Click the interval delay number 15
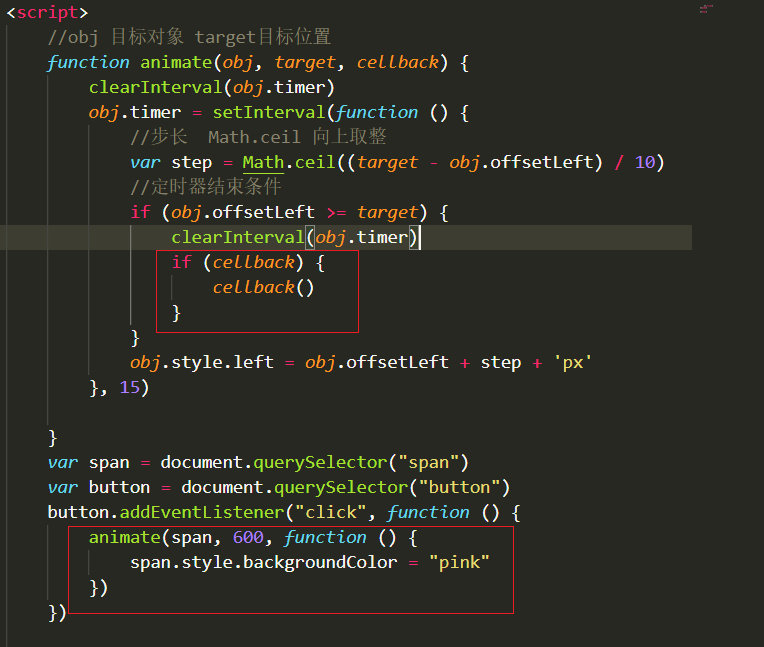The width and height of the screenshot is (764, 647). pyautogui.click(x=130, y=387)
